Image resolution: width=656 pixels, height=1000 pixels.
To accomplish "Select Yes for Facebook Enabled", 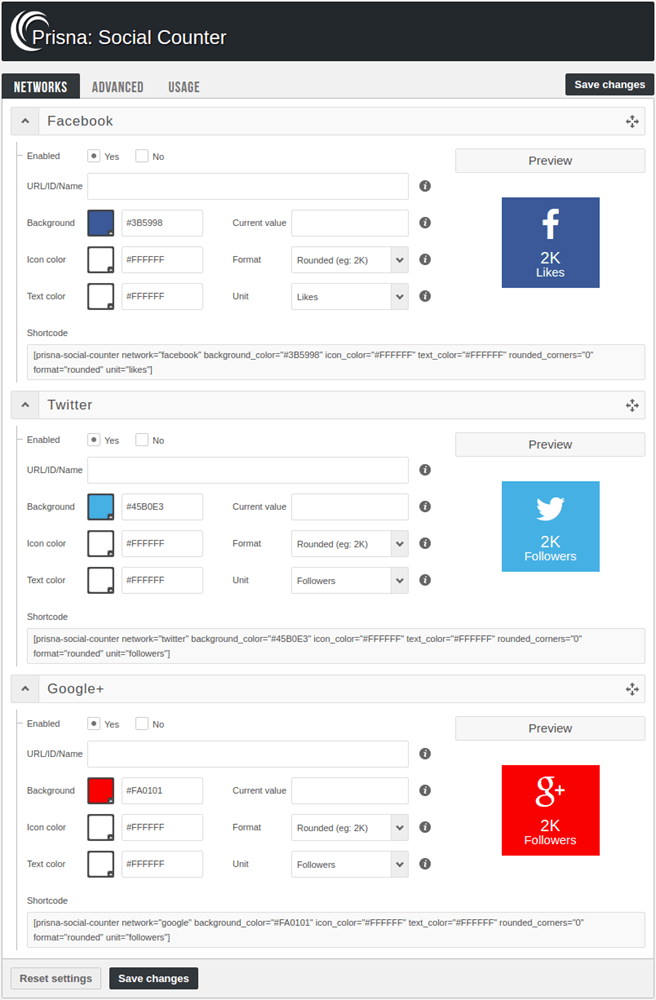I will (x=94, y=156).
